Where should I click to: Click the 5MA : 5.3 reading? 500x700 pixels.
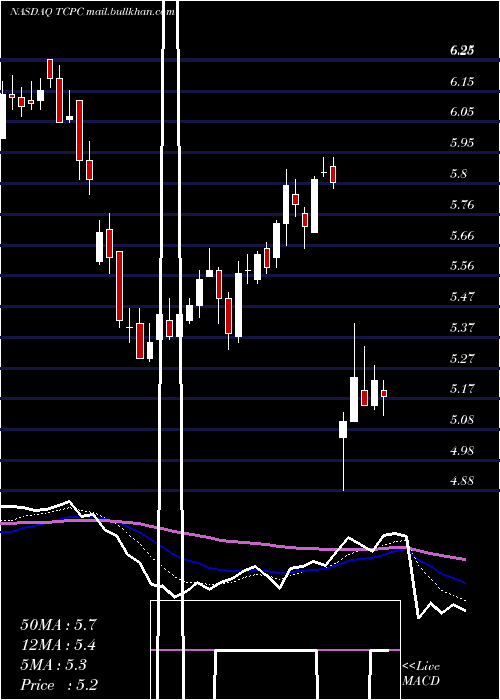[54, 665]
